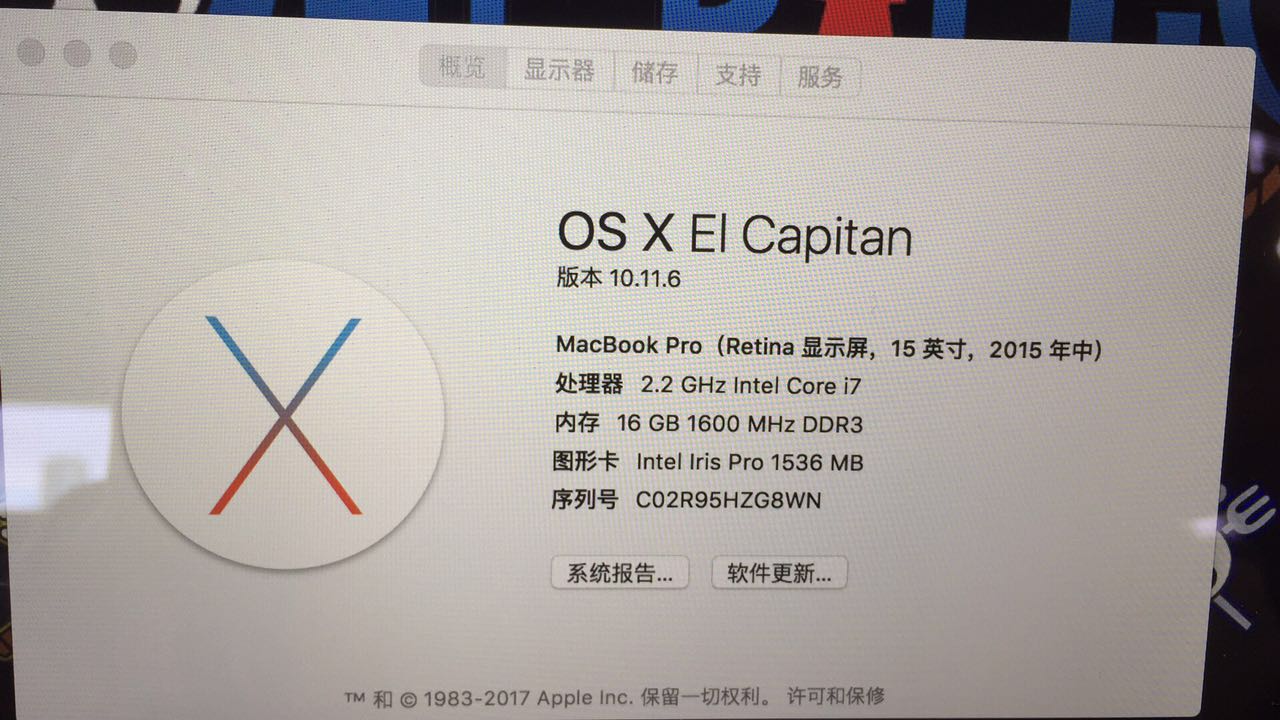Image resolution: width=1280 pixels, height=720 pixels.
Task: Open the 服务 tab
Action: point(820,77)
